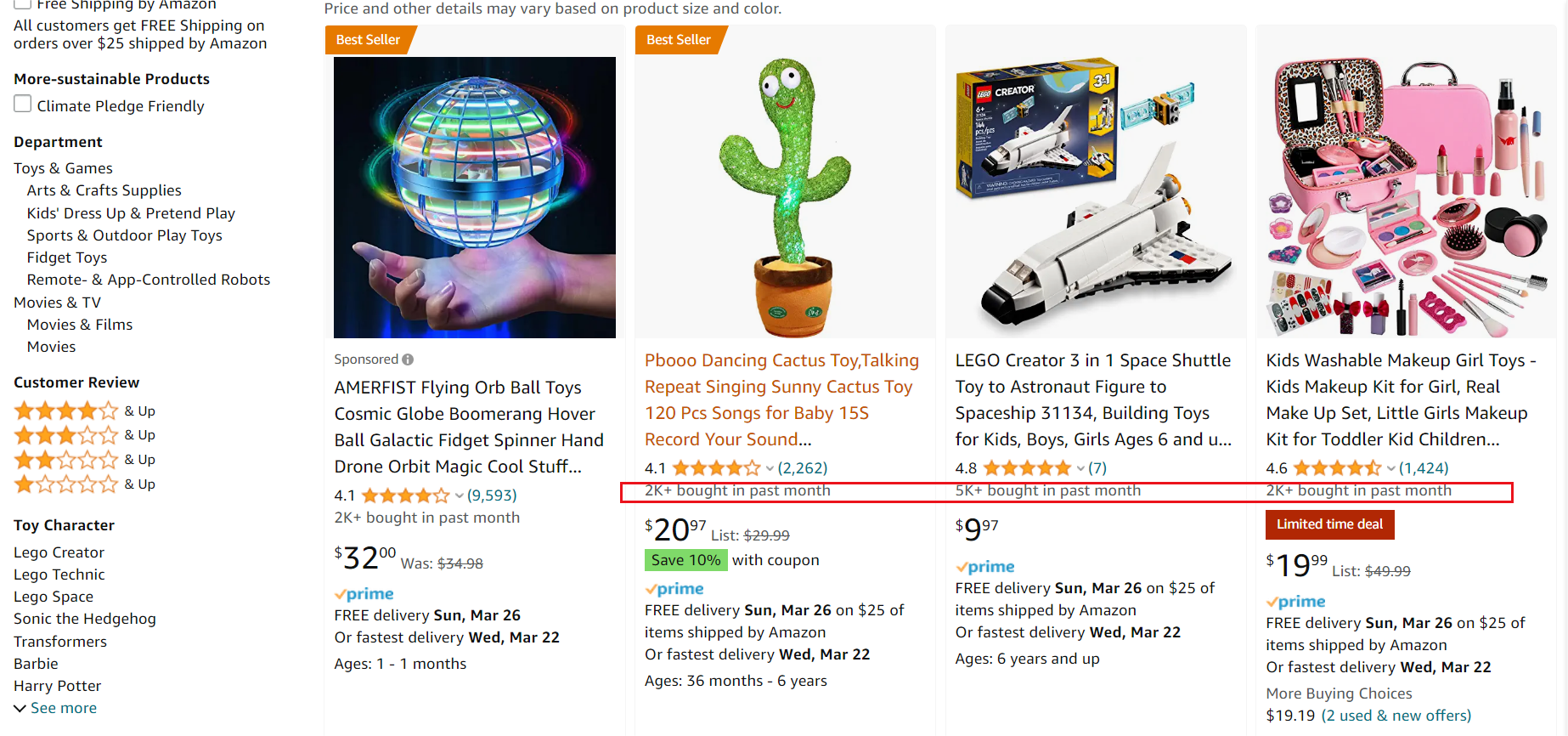Filter by Lego Technic character
Image resolution: width=1568 pixels, height=736 pixels.
tap(59, 575)
